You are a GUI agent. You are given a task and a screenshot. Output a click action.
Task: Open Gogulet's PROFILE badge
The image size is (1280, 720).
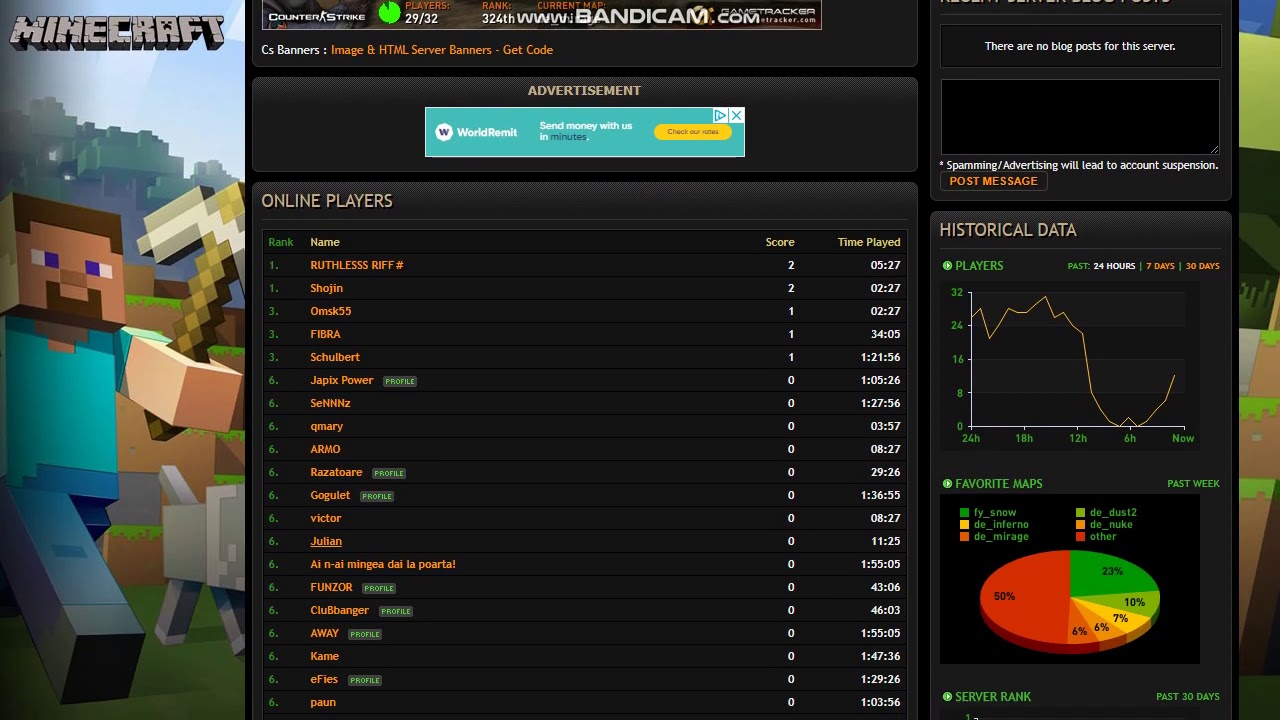pos(377,496)
